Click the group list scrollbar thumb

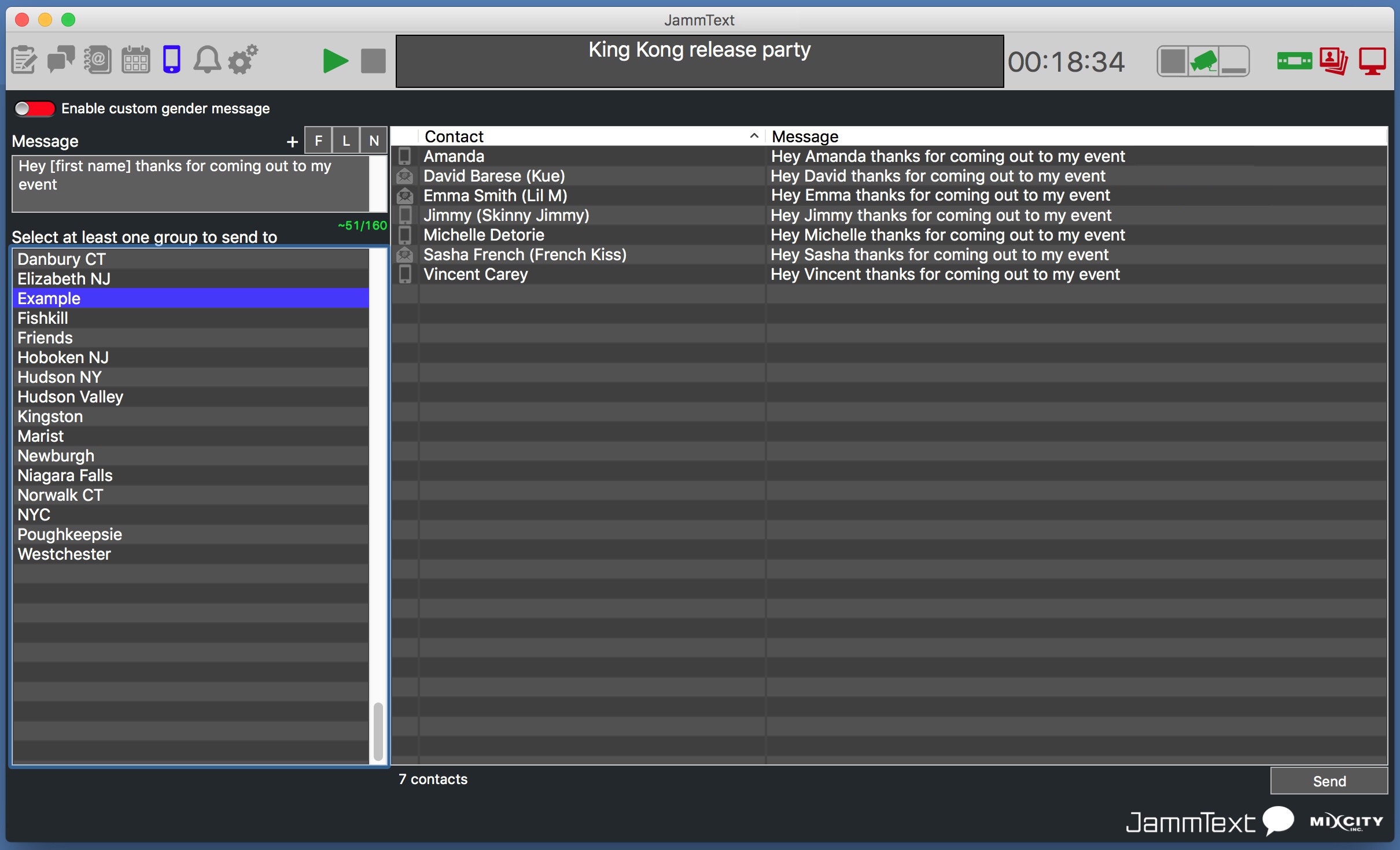tap(378, 731)
